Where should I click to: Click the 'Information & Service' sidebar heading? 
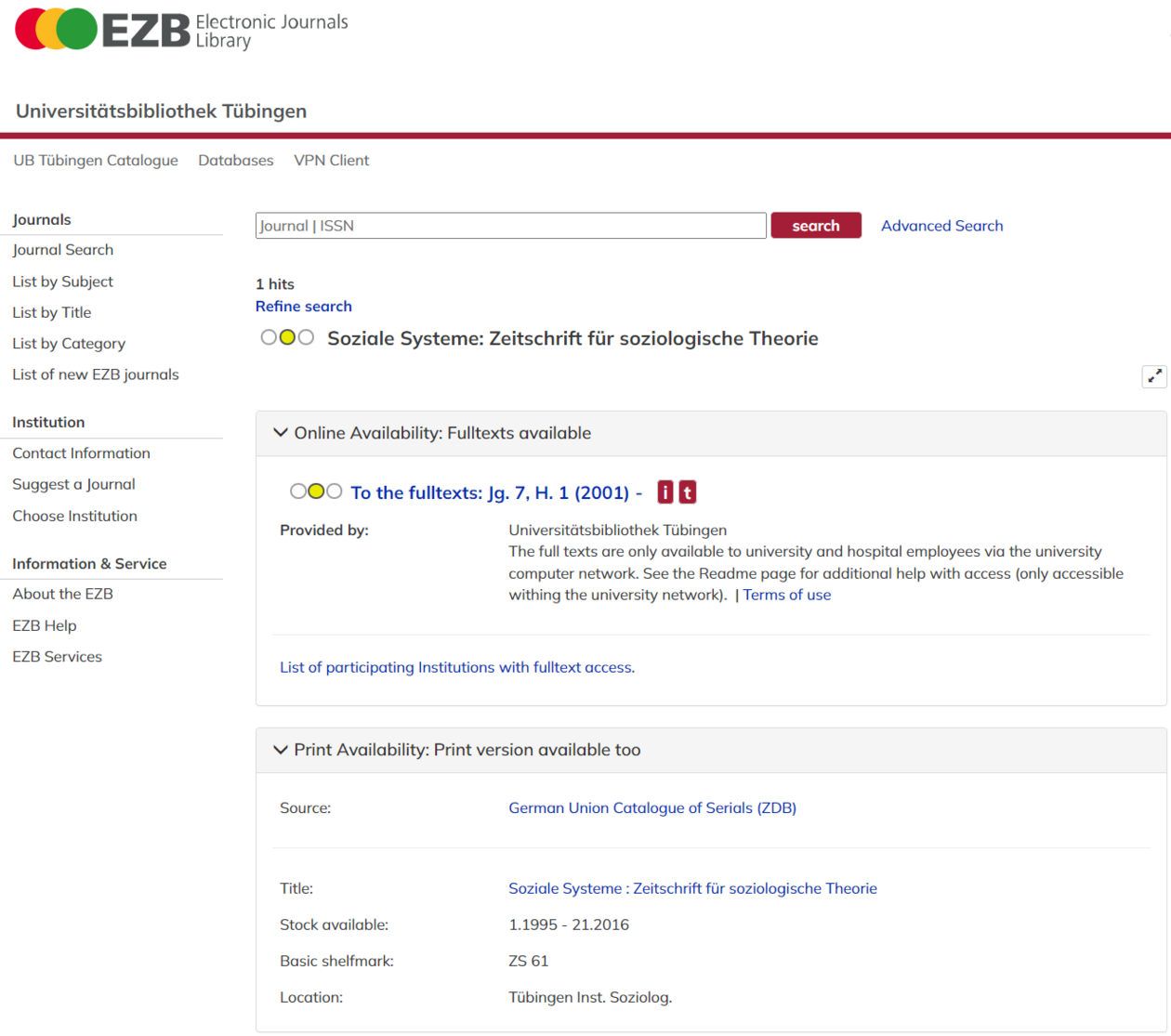pos(89,564)
